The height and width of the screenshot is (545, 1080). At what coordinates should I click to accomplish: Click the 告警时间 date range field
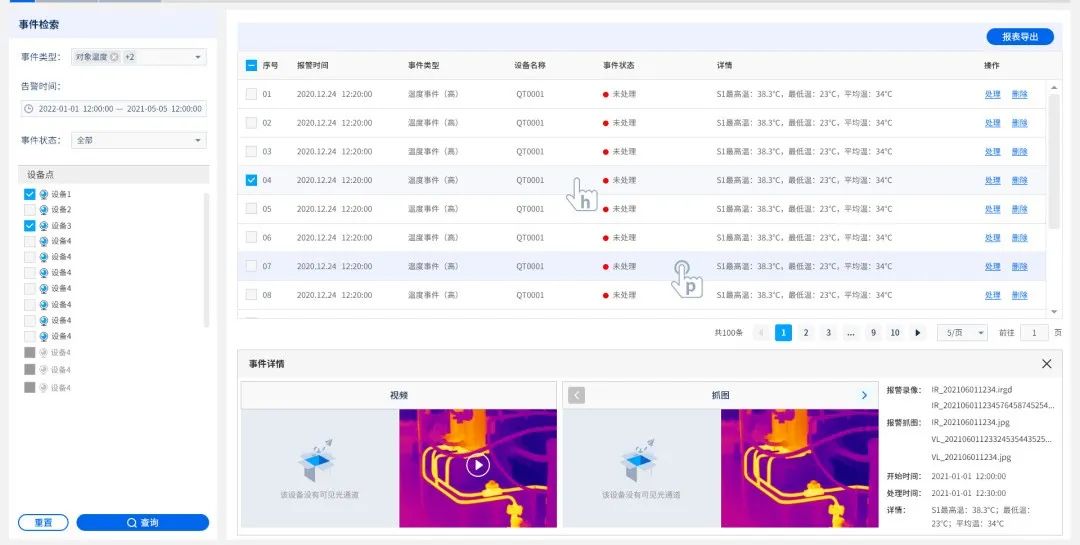(114, 109)
